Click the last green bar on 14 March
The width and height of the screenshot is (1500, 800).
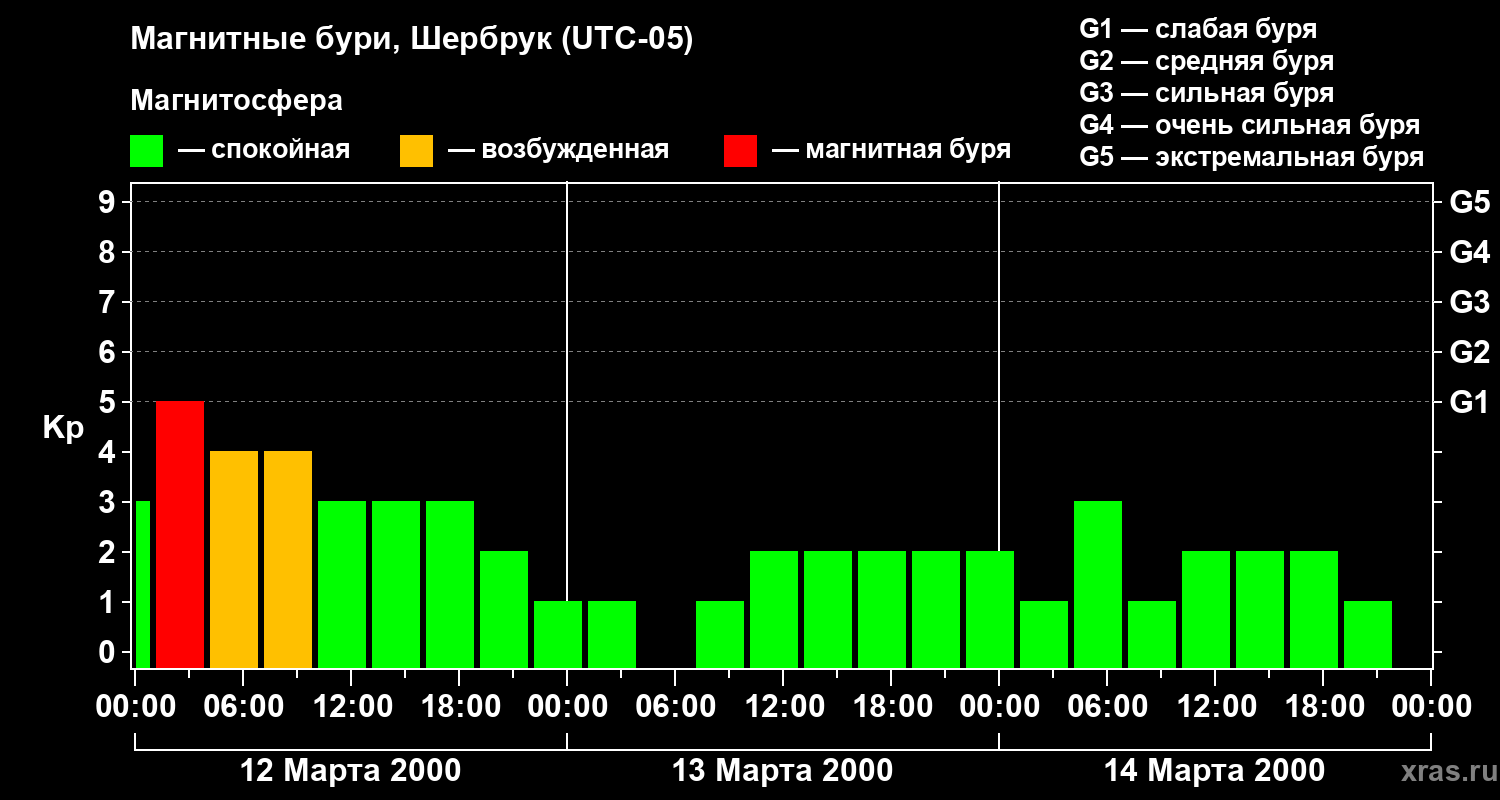[x=1368, y=634]
